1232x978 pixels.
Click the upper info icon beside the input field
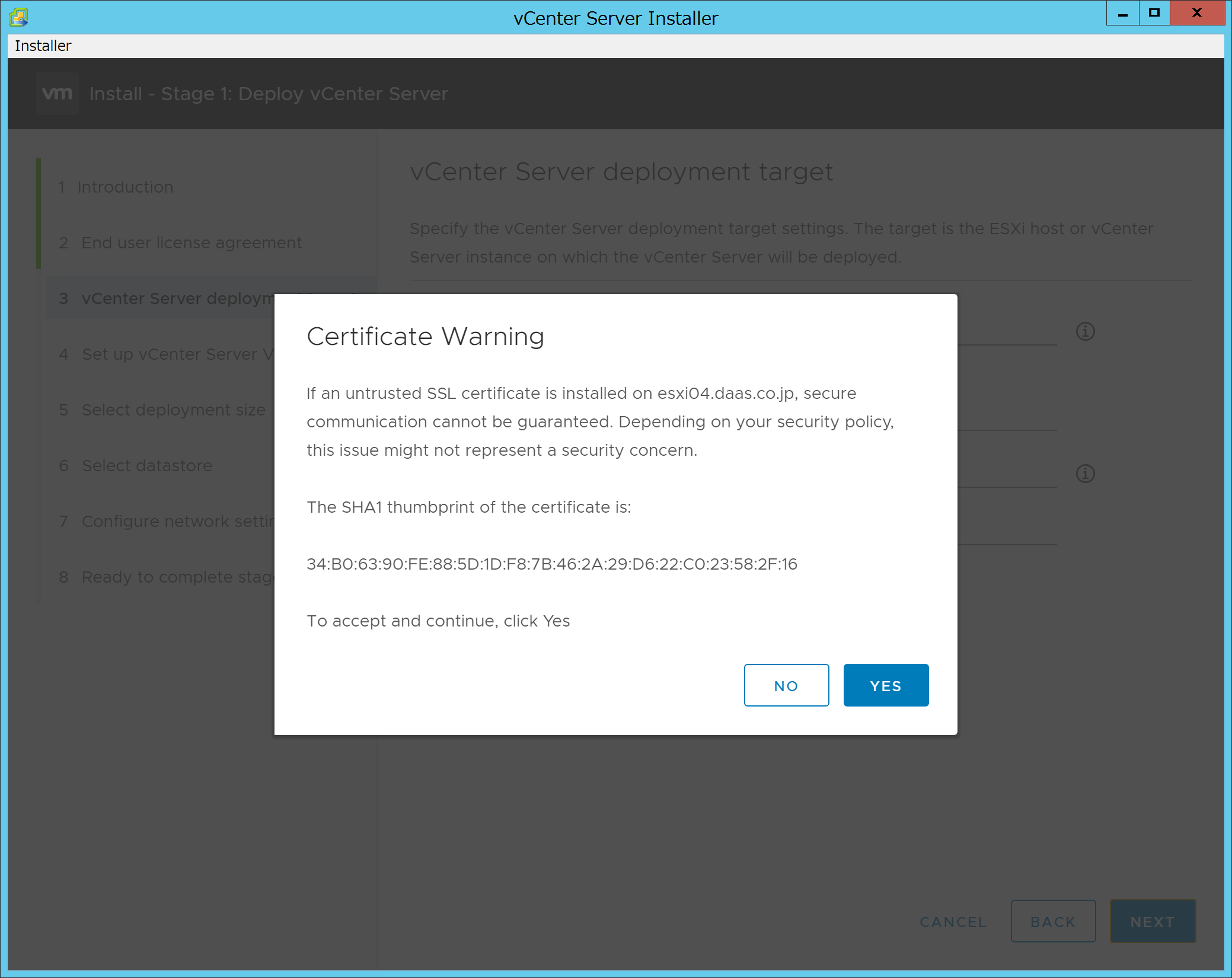tap(1085, 331)
